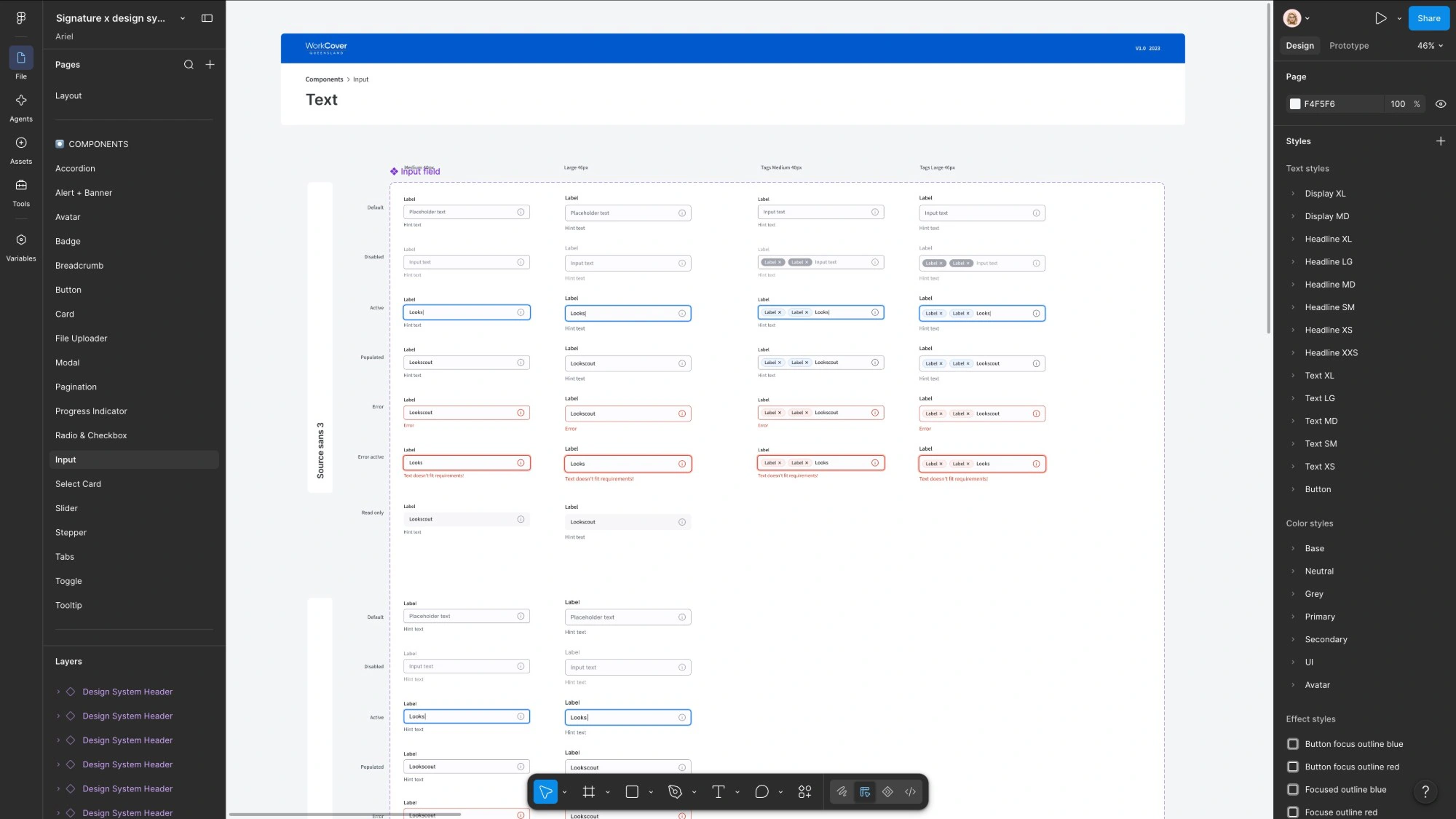
Task: Select the Frame tool
Action: (x=589, y=791)
